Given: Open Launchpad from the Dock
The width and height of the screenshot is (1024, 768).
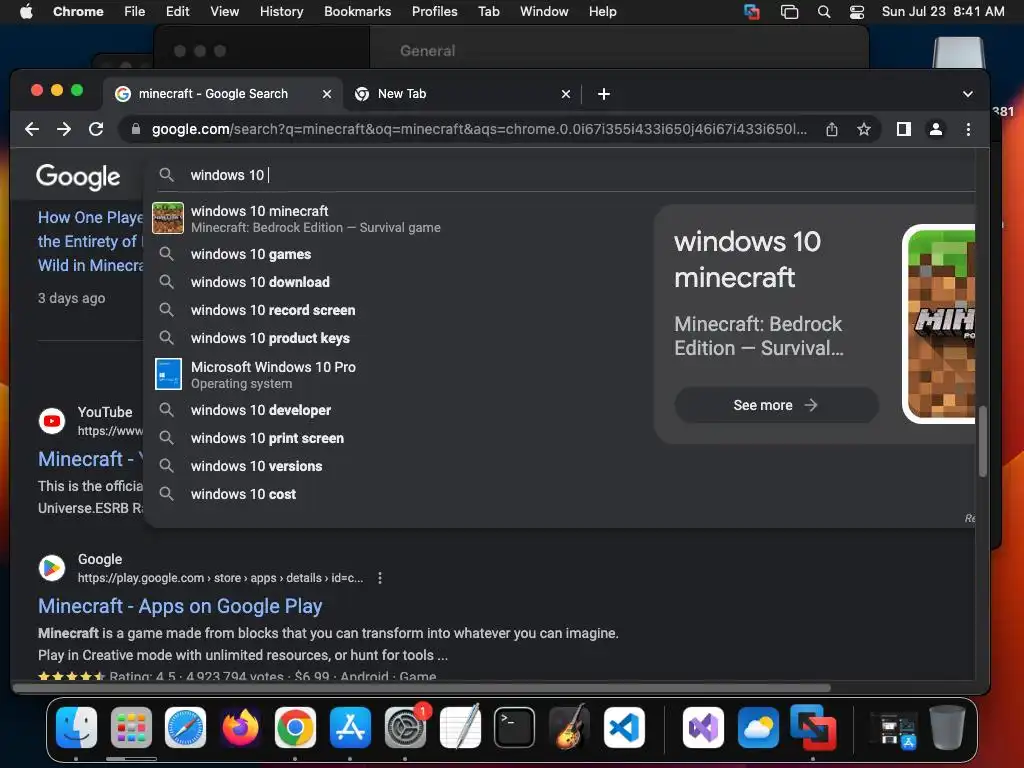Looking at the screenshot, I should (131, 727).
